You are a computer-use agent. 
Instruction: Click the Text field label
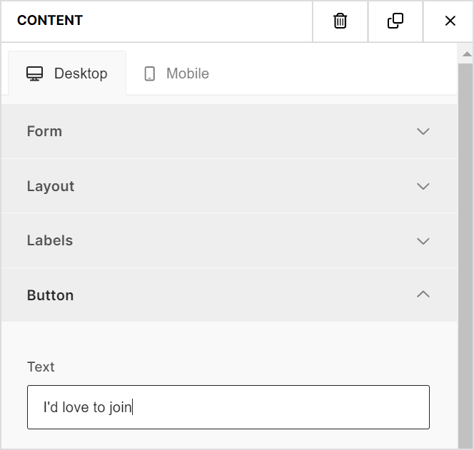[41, 367]
